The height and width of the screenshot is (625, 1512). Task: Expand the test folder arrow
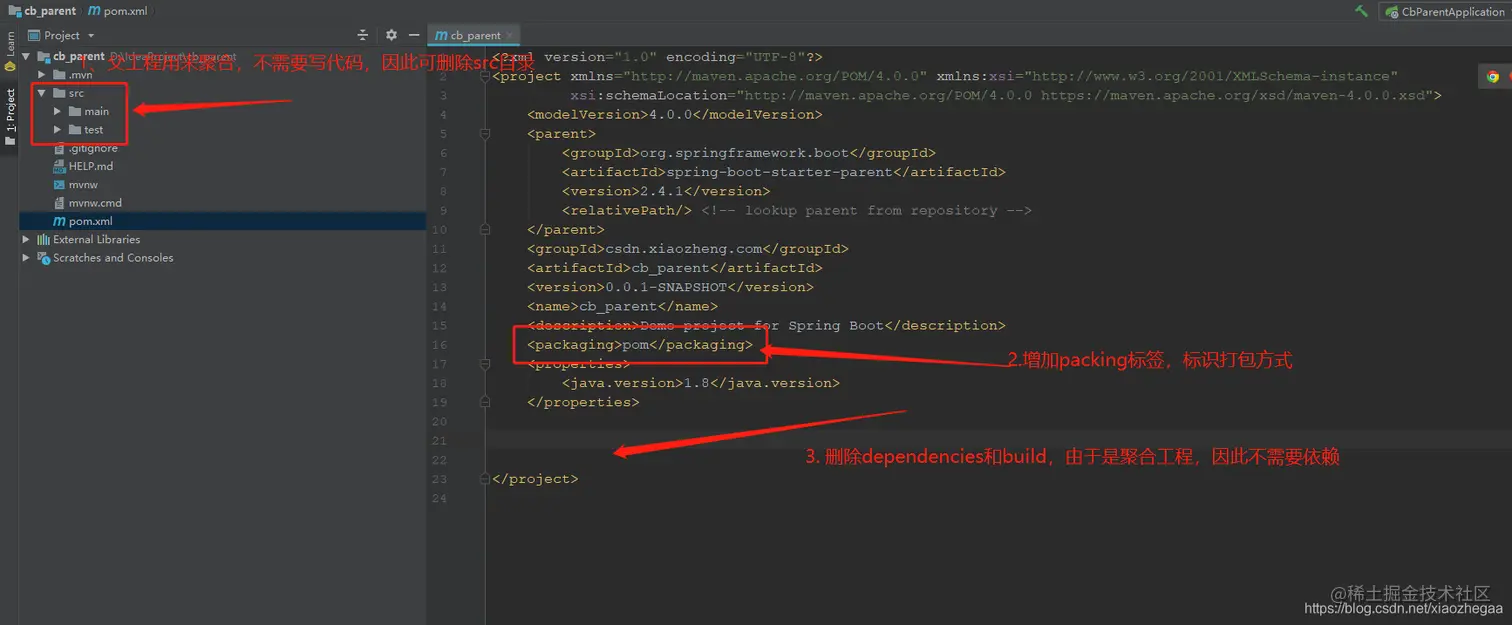[58, 129]
